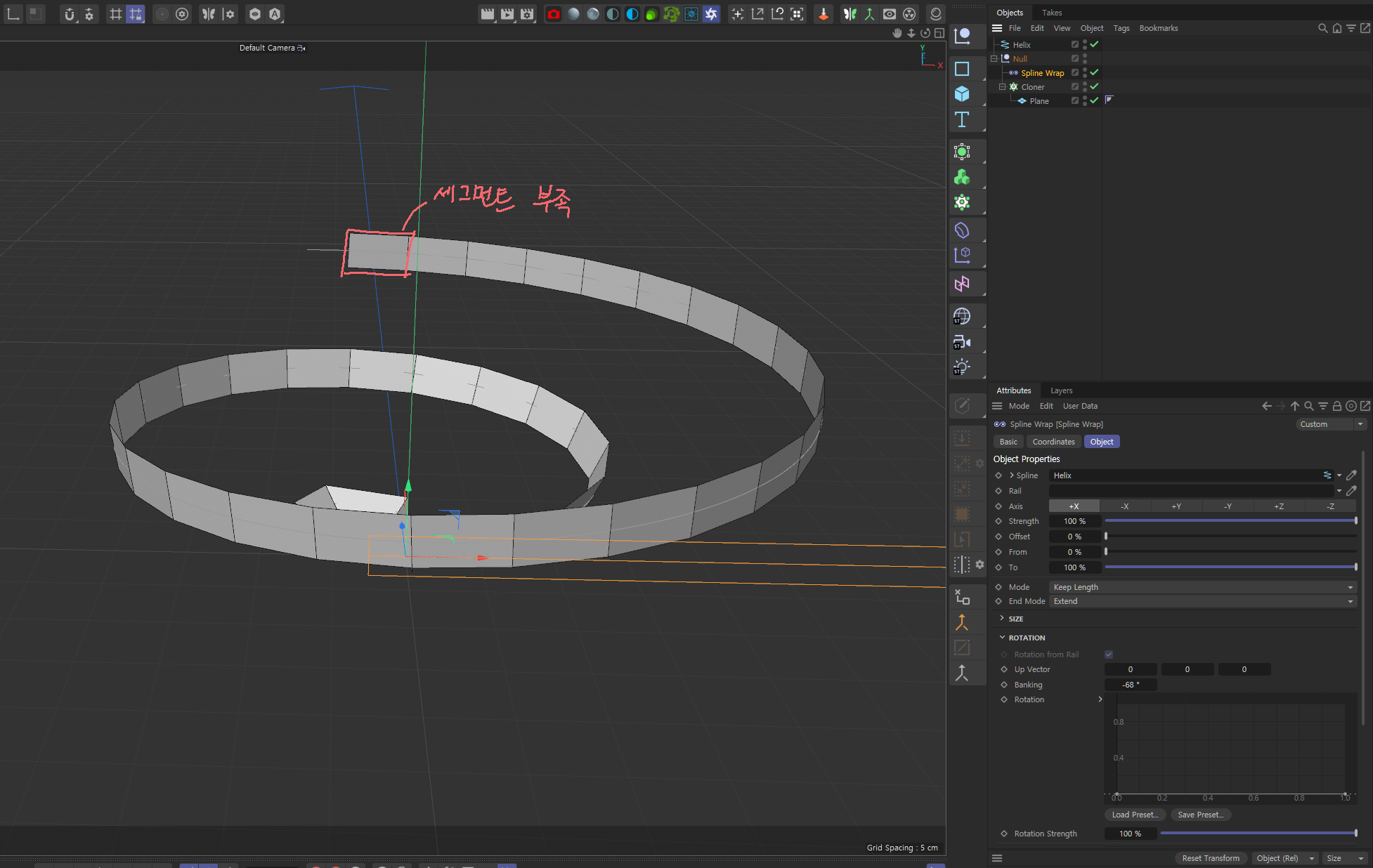1373x868 pixels.
Task: Select the Null object tool in the side palette
Action: [x=962, y=36]
